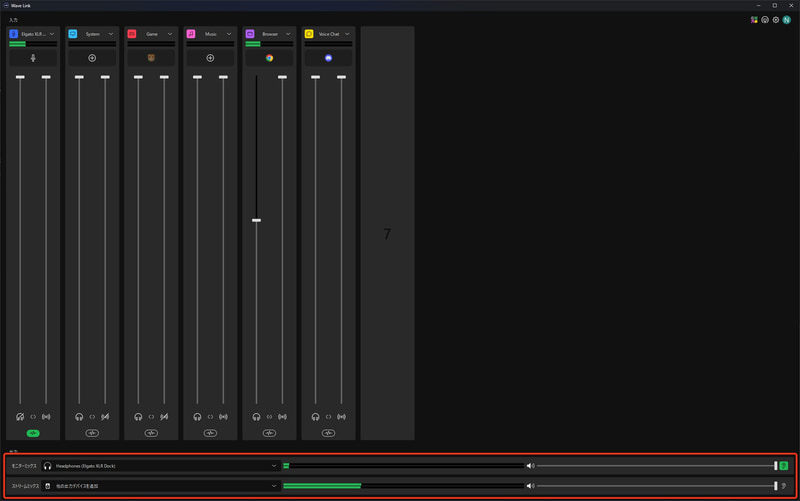
Task: Click the Voice Chat stream fader handle
Action: click(x=341, y=77)
